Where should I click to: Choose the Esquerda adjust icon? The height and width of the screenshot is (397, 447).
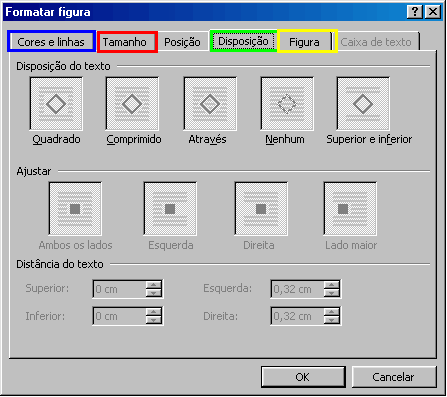pyautogui.click(x=170, y=209)
